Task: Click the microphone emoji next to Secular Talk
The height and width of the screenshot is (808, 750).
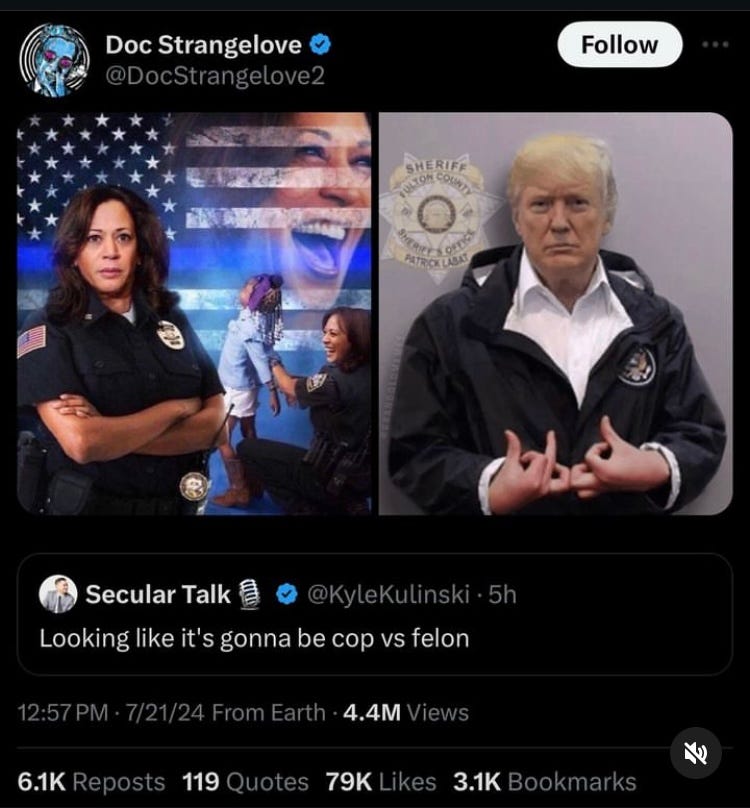Action: [x=249, y=594]
